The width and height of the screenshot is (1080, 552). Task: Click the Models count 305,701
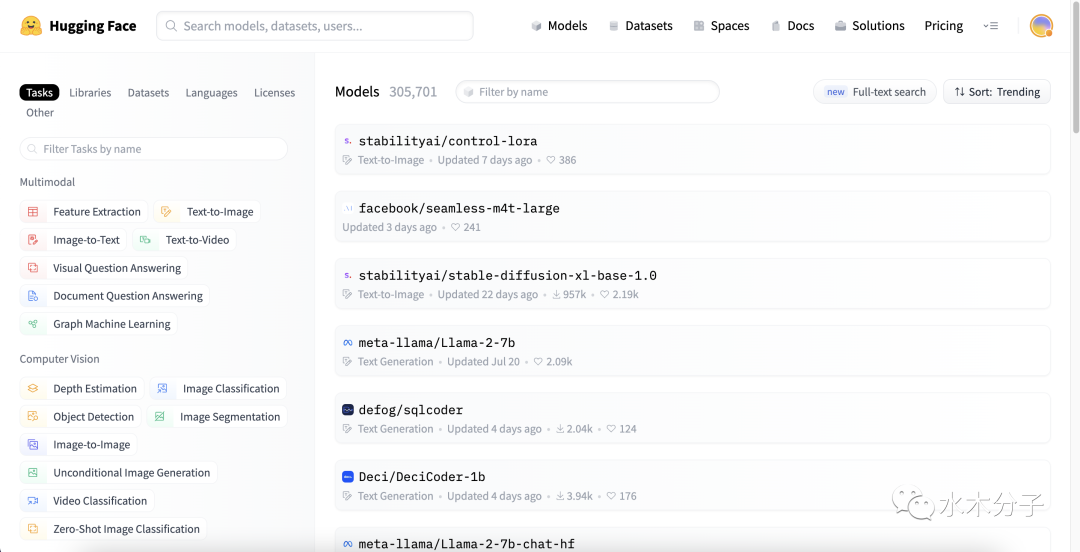pyautogui.click(x=413, y=92)
